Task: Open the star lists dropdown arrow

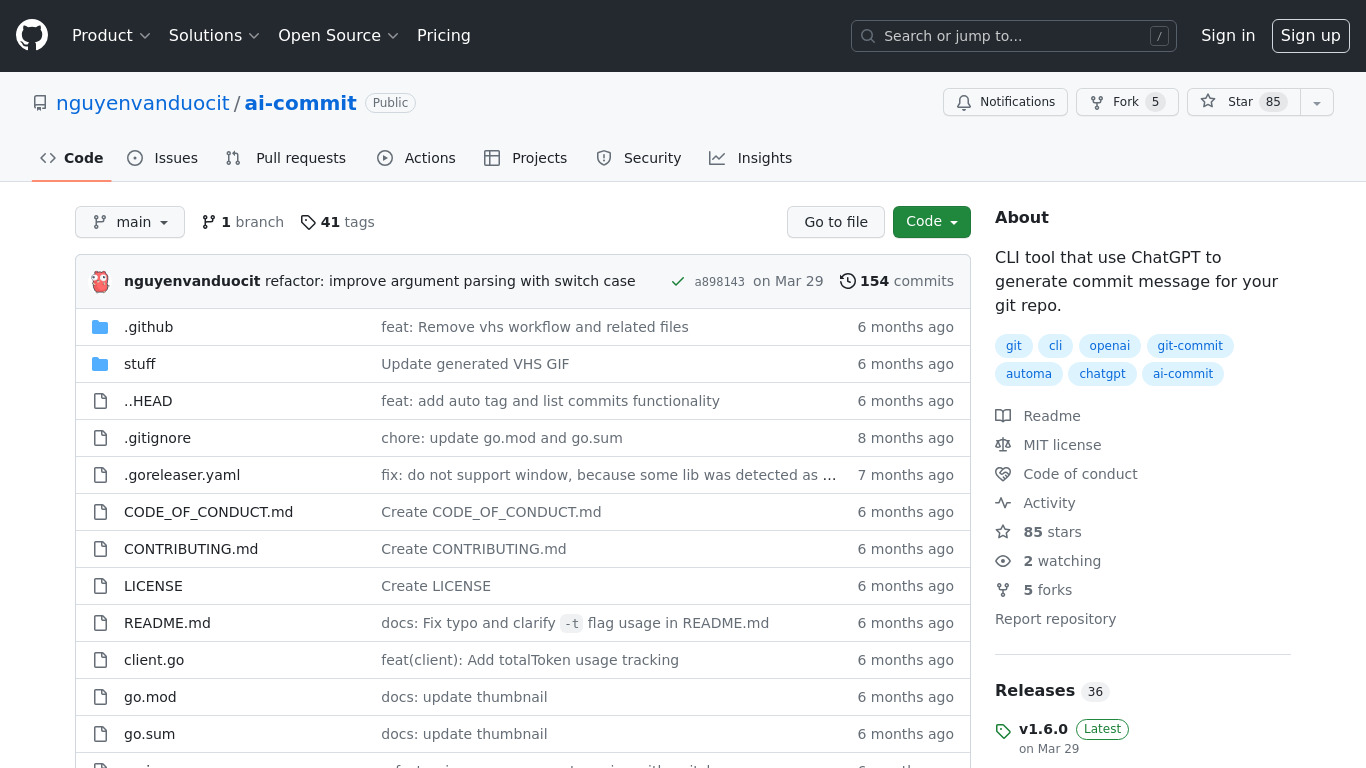Action: point(1317,102)
